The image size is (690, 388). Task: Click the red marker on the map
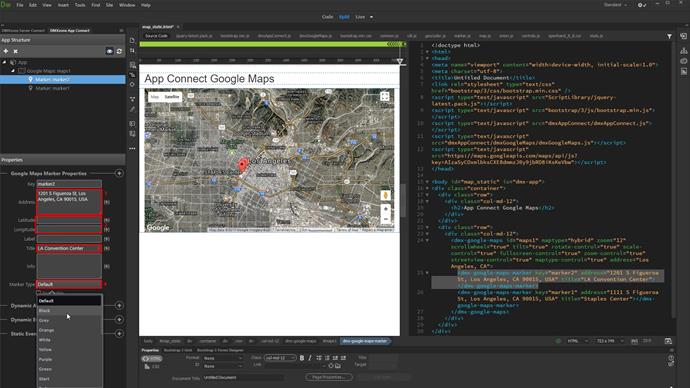(242, 166)
